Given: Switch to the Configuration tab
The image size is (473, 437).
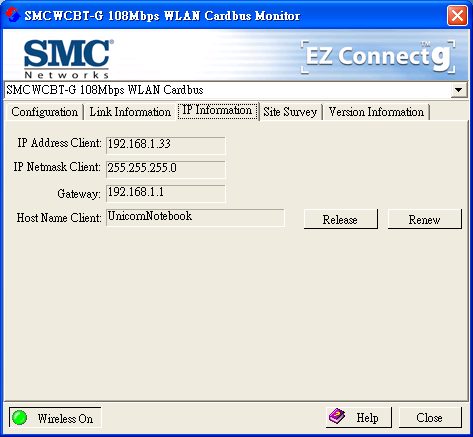Looking at the screenshot, I should tap(44, 112).
